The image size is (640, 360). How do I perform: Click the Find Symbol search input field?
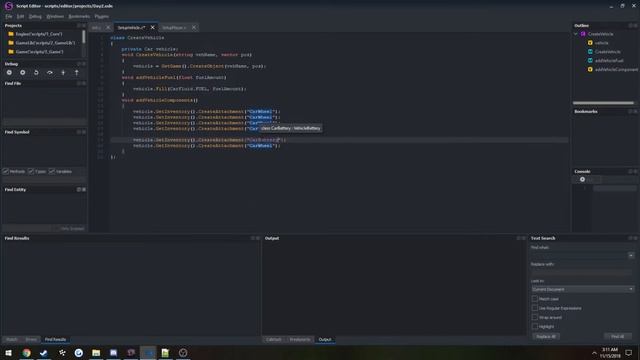pyautogui.click(x=44, y=179)
